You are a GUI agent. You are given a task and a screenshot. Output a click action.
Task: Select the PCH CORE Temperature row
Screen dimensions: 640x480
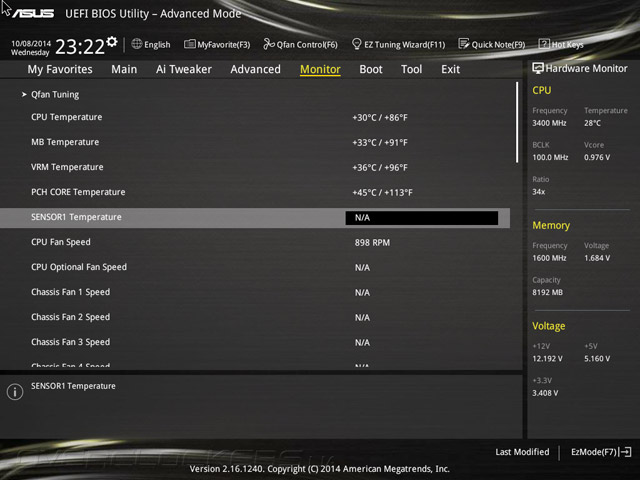coord(255,192)
